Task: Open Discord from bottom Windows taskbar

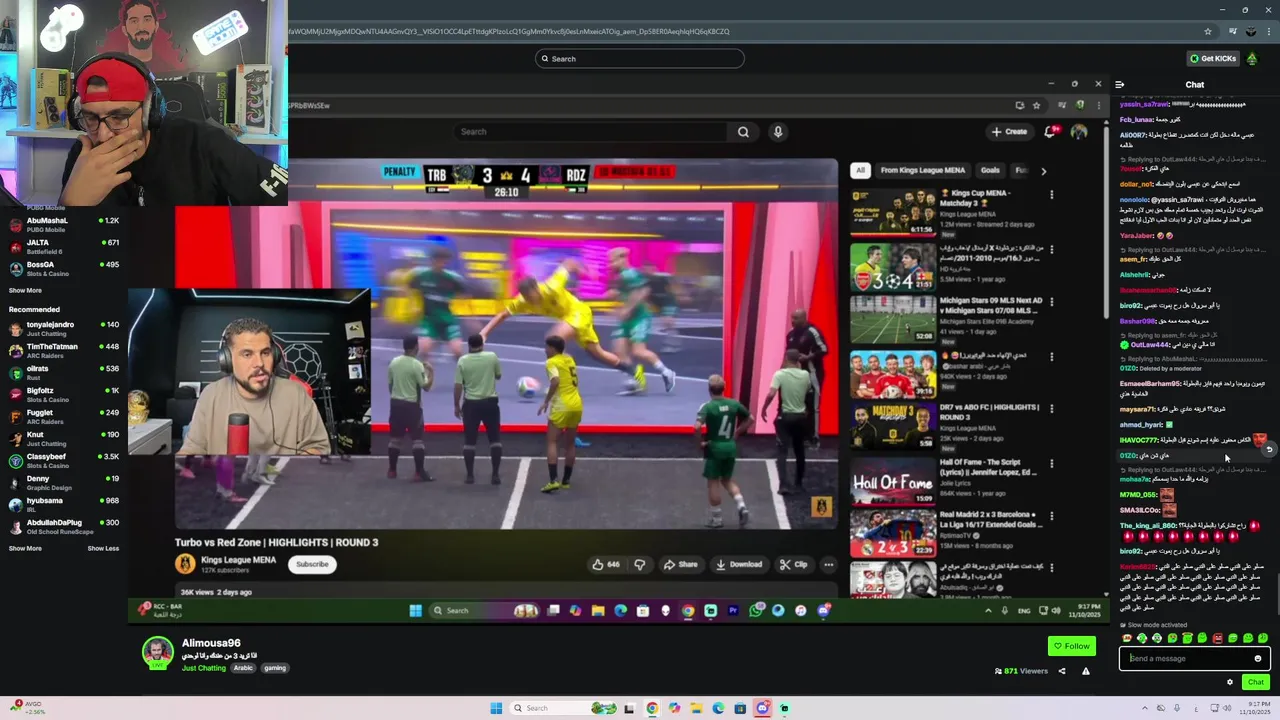Action: pyautogui.click(x=762, y=708)
